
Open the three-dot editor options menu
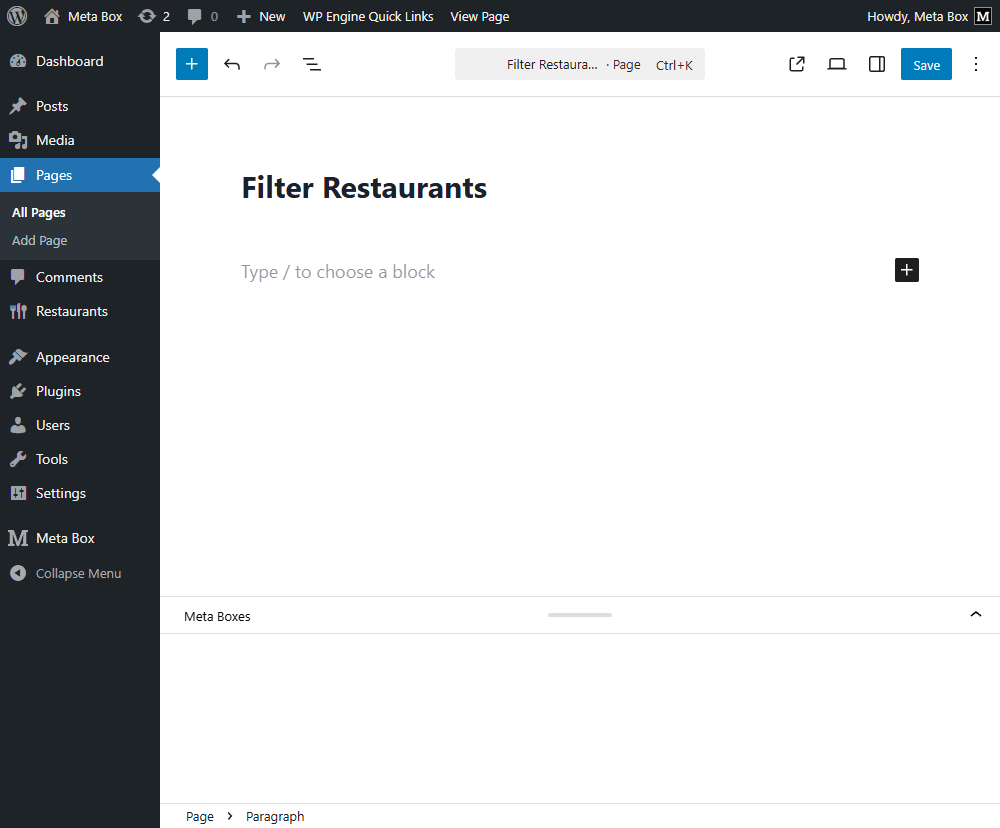coord(976,63)
